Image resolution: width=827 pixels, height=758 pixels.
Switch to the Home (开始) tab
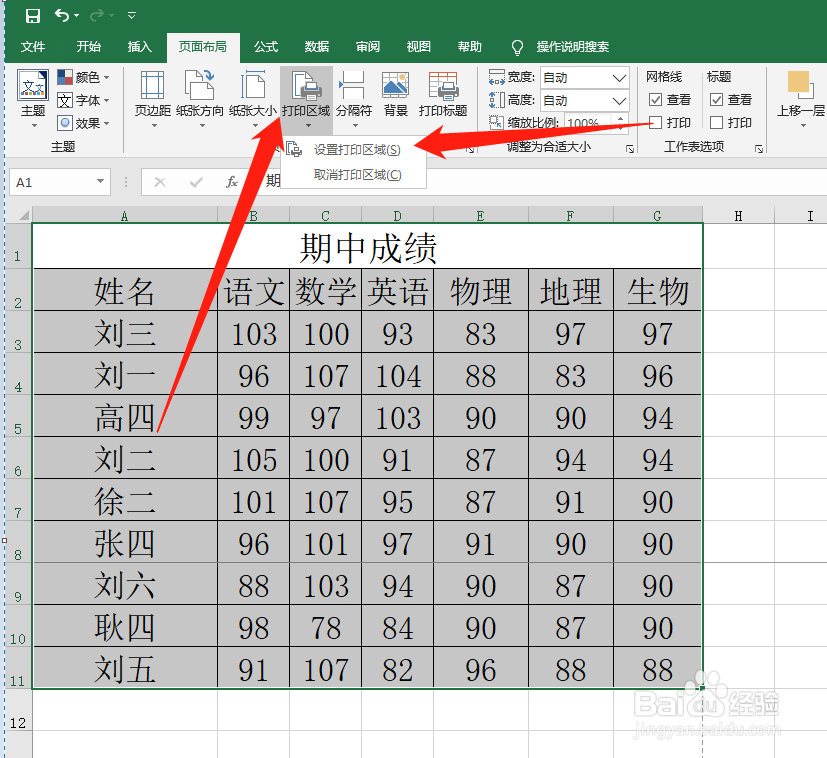[89, 47]
